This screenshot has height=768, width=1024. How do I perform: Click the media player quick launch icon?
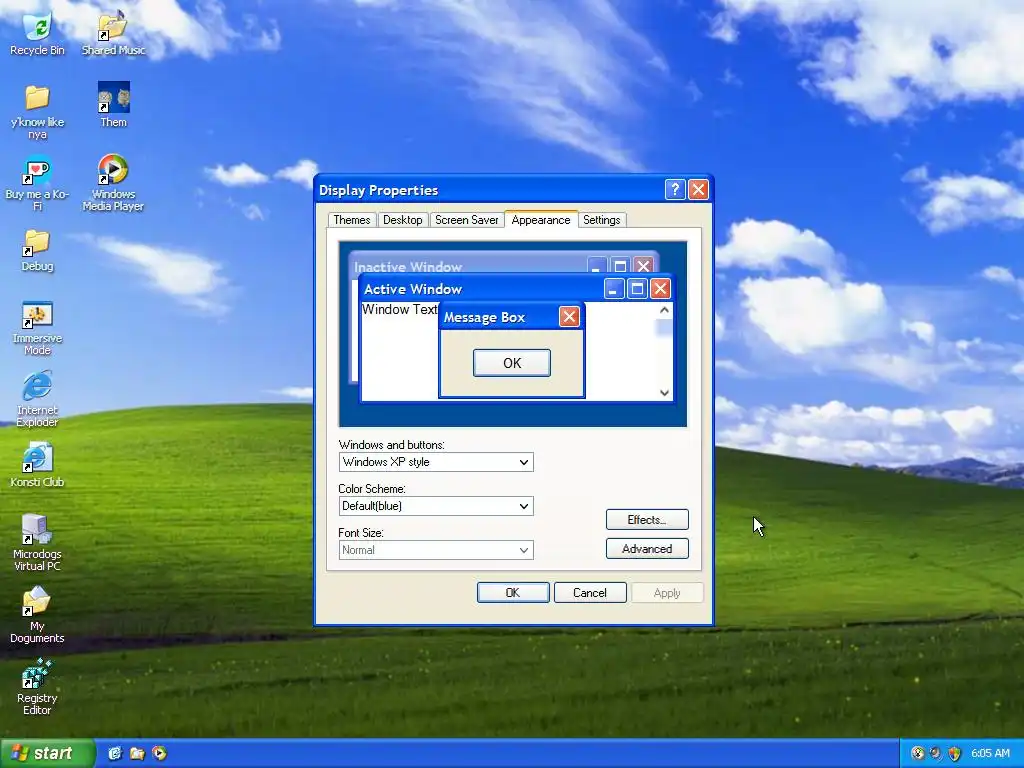pos(159,753)
